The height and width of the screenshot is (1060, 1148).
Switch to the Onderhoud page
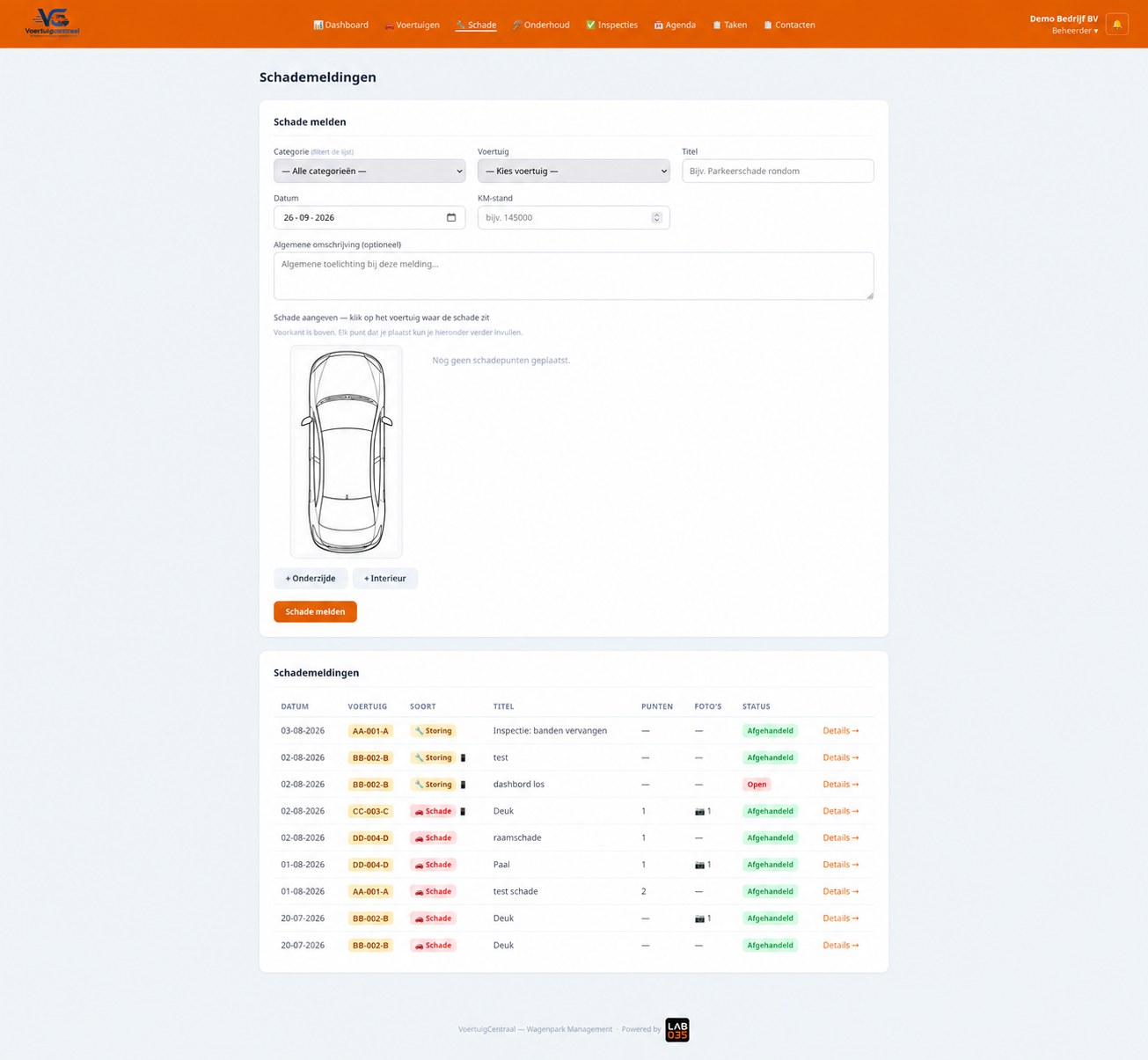pos(541,25)
